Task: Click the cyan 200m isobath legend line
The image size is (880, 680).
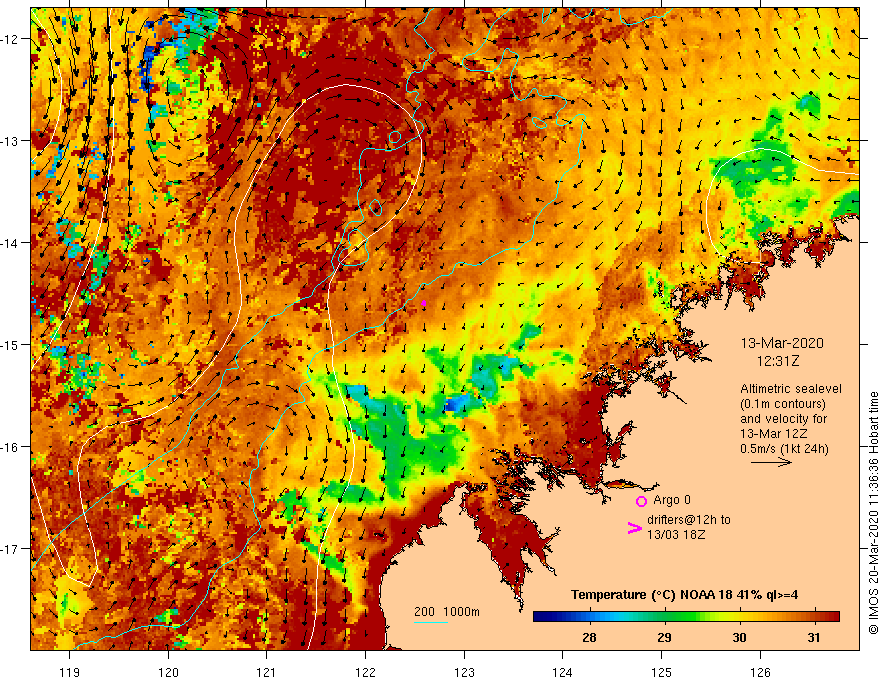Action: click(430, 622)
